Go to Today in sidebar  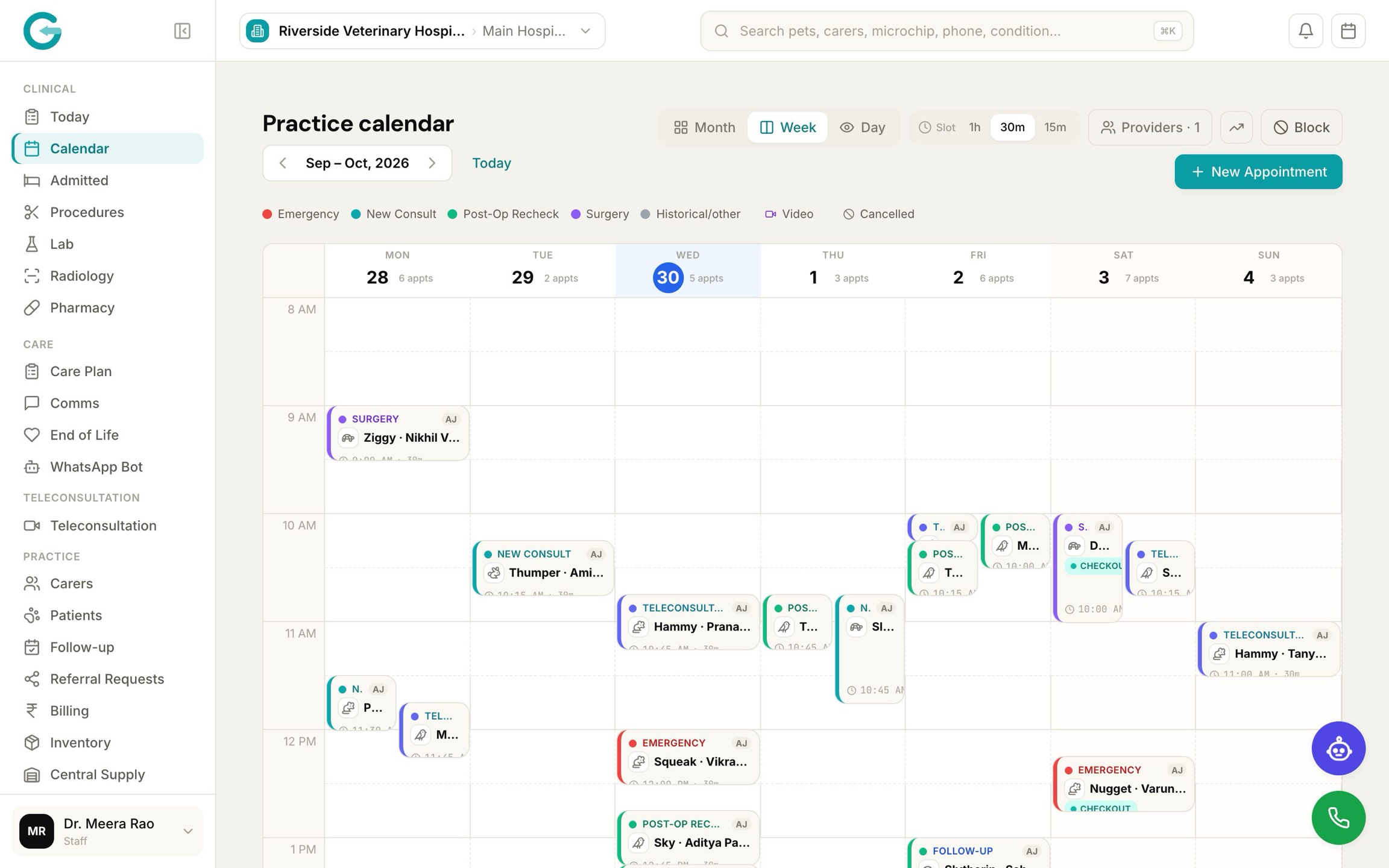(x=107, y=116)
